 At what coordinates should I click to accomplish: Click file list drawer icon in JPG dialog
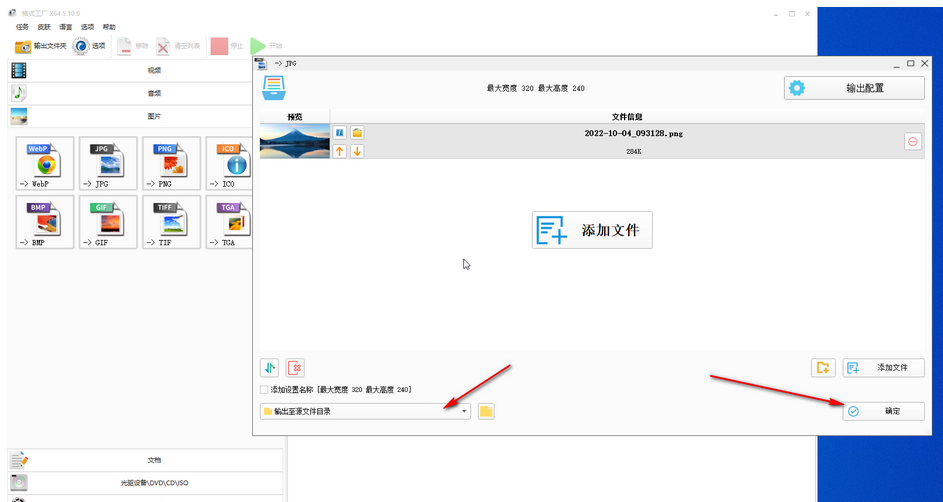click(274, 88)
